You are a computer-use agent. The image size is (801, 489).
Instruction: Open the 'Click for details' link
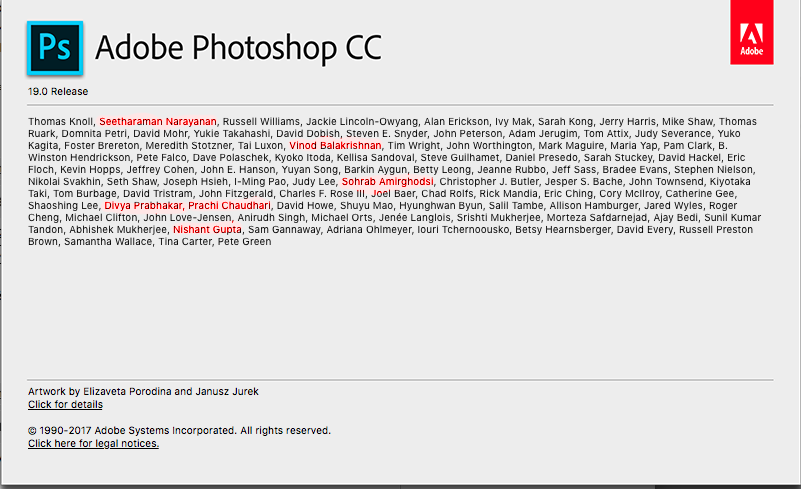click(65, 404)
